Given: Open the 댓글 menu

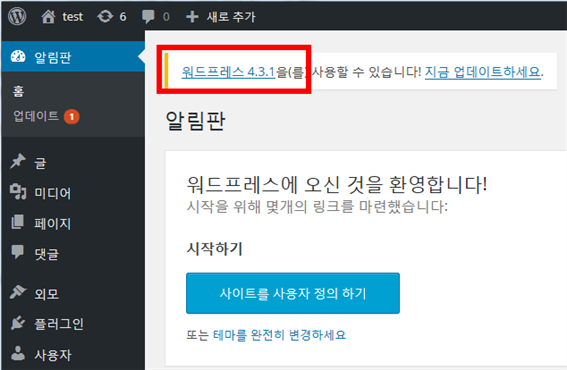Looking at the screenshot, I should [46, 254].
